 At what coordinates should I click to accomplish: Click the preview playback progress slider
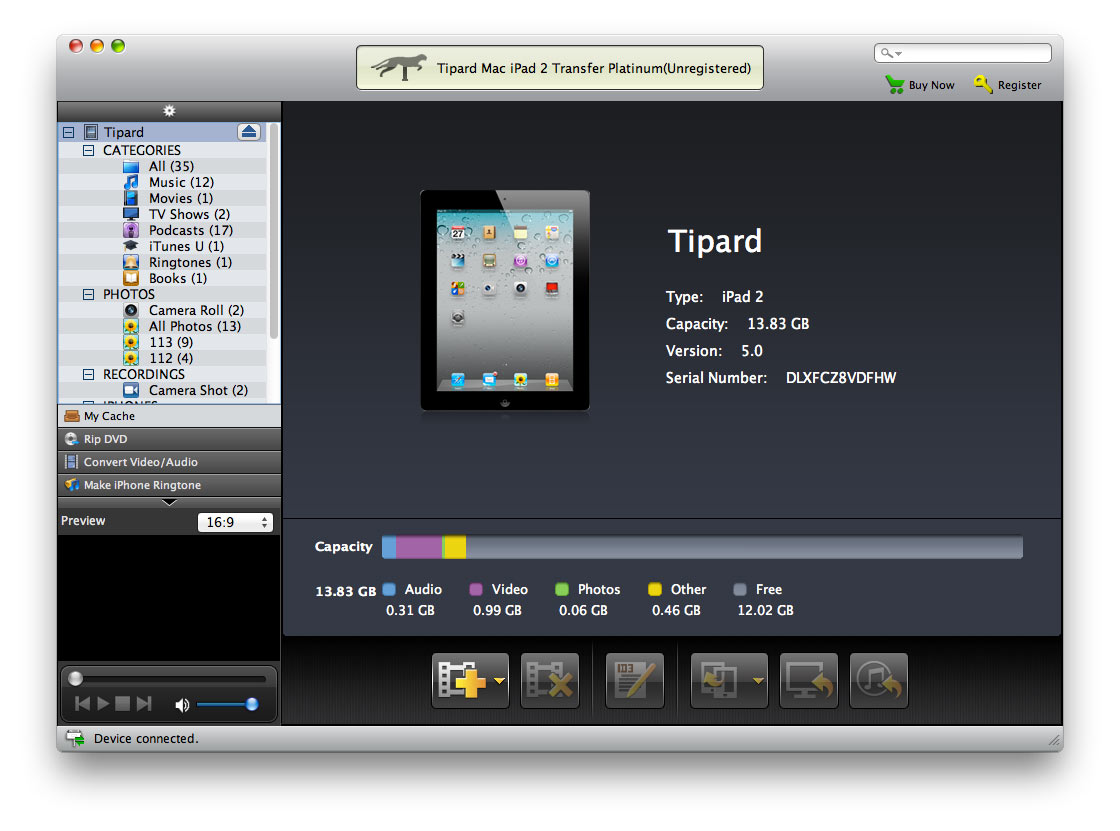pyautogui.click(x=169, y=678)
